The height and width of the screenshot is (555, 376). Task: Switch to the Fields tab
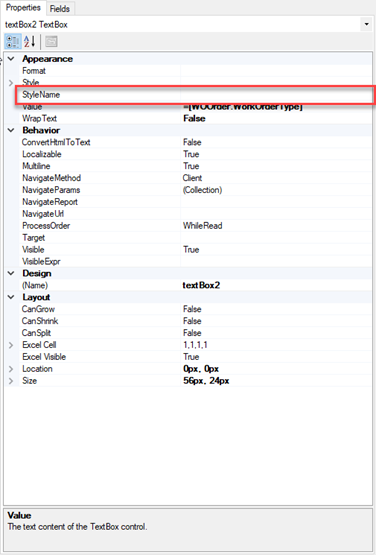point(59,8)
